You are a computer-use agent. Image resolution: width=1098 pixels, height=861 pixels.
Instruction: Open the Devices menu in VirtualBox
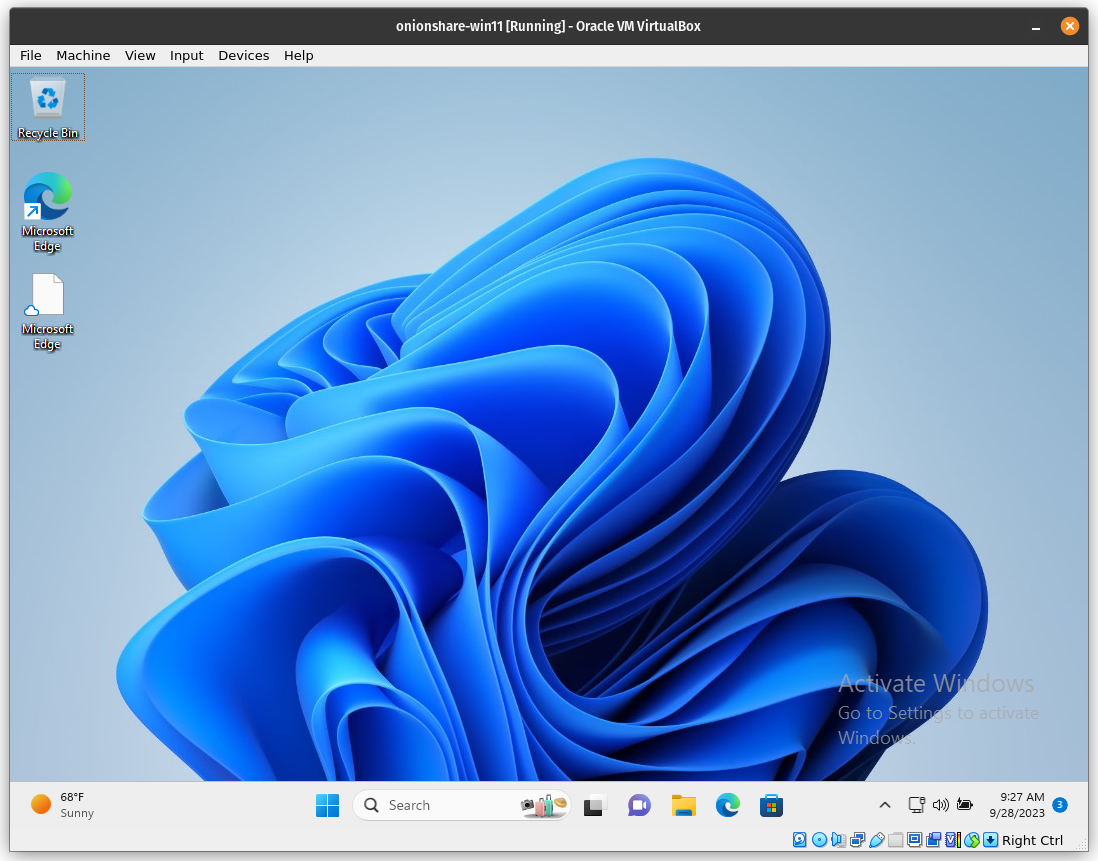(x=243, y=55)
